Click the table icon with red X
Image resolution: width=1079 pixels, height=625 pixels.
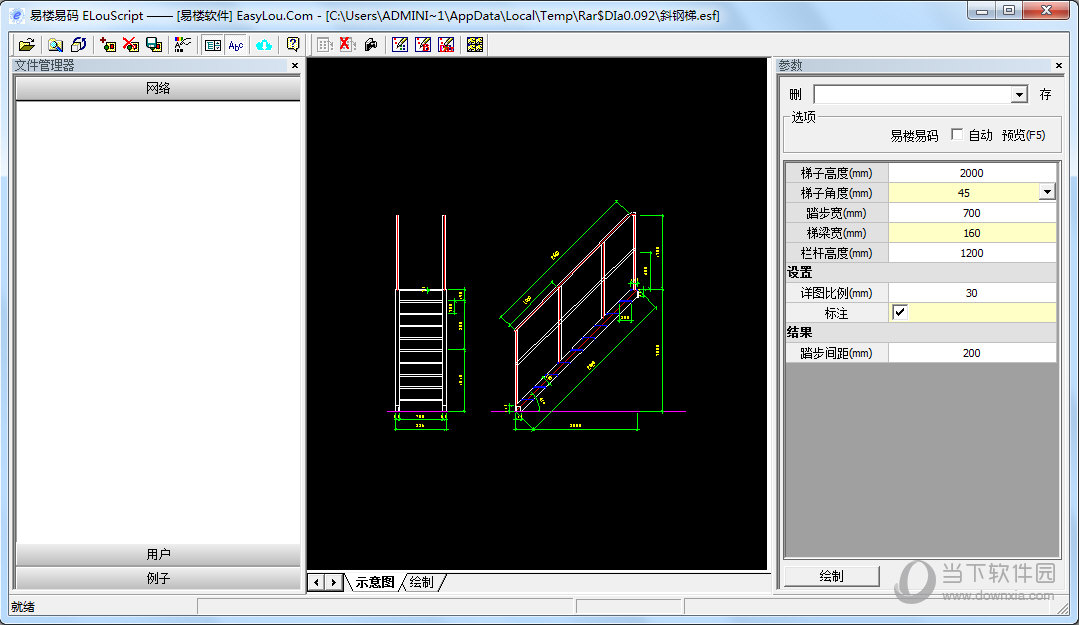348,45
